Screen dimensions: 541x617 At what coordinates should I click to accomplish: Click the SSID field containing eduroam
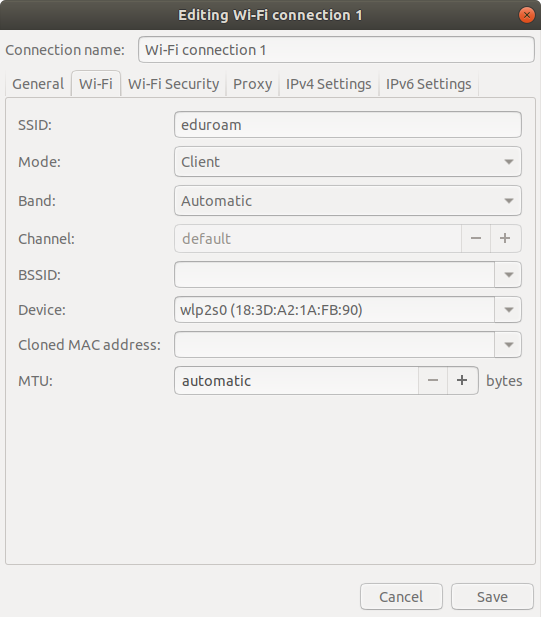coord(348,125)
